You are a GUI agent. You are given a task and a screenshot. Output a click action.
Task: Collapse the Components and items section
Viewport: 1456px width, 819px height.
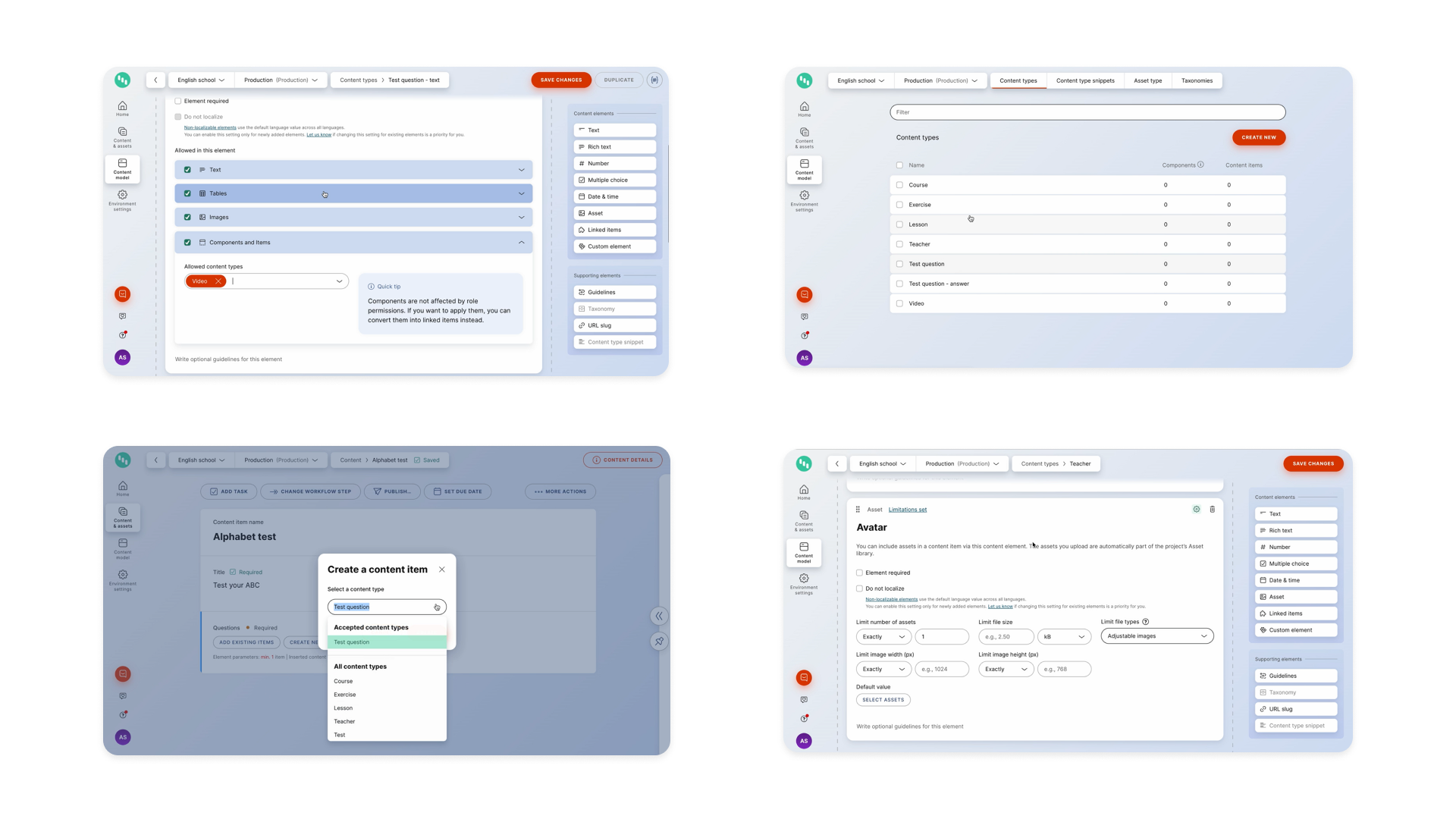521,243
